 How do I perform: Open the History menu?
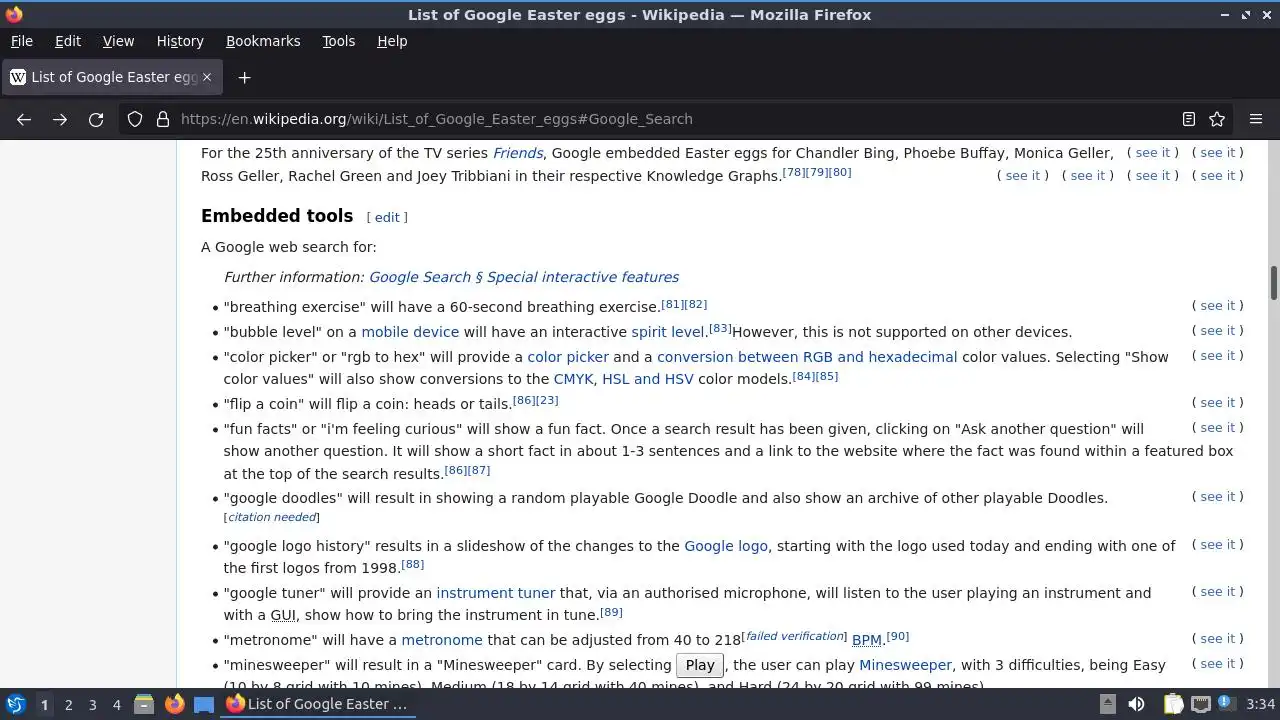coord(180,41)
